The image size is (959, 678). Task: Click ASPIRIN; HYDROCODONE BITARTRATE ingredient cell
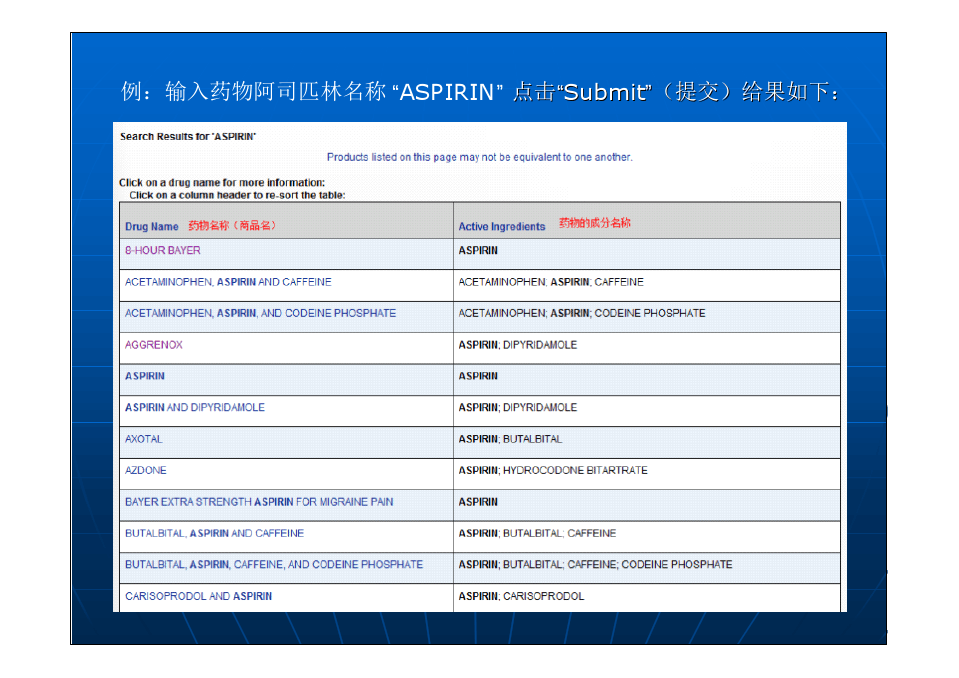pyautogui.click(x=553, y=471)
